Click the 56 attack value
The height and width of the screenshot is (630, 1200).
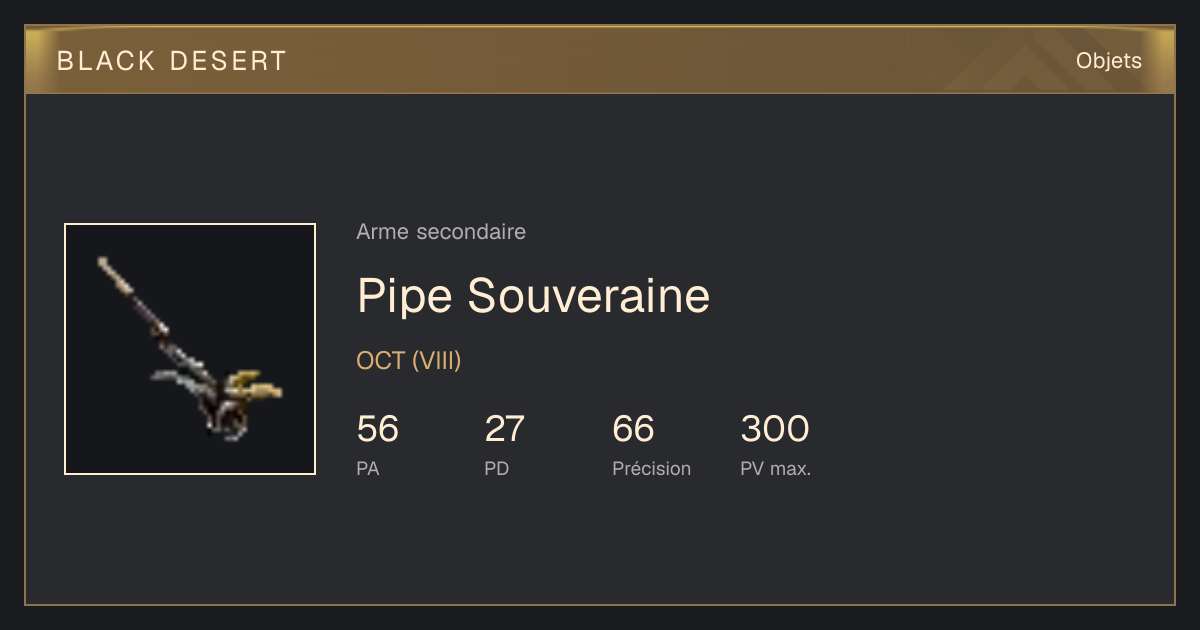tap(378, 429)
